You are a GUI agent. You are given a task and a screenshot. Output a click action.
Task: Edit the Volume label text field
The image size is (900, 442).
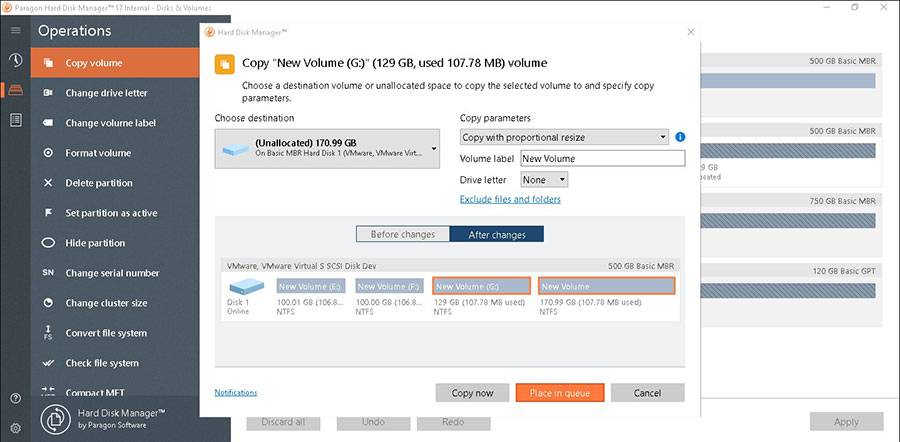tap(603, 158)
